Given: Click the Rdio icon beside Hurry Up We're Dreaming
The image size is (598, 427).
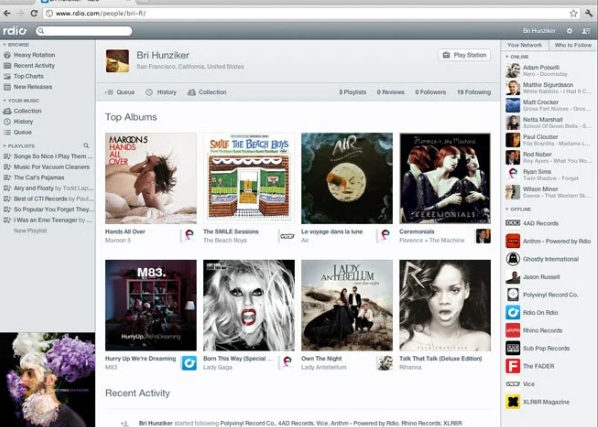Looking at the screenshot, I should click(x=189, y=363).
